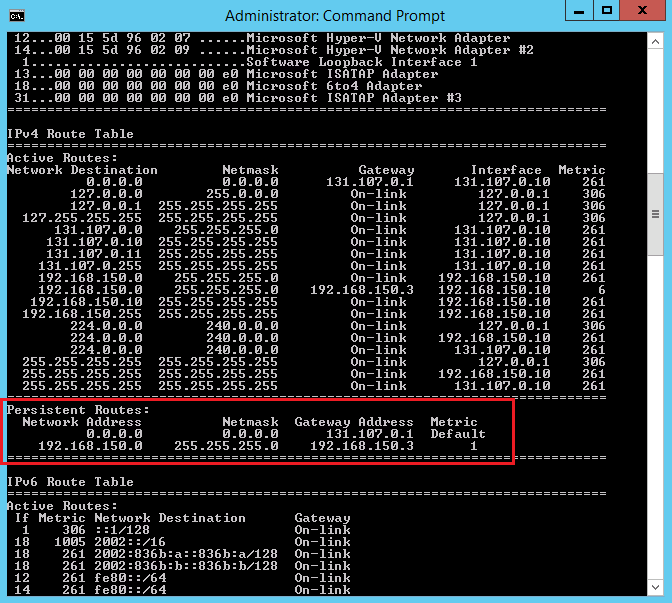Click the 'IPv6 Route Table' heading
Screen dimensions: 672x603
(x=70, y=482)
